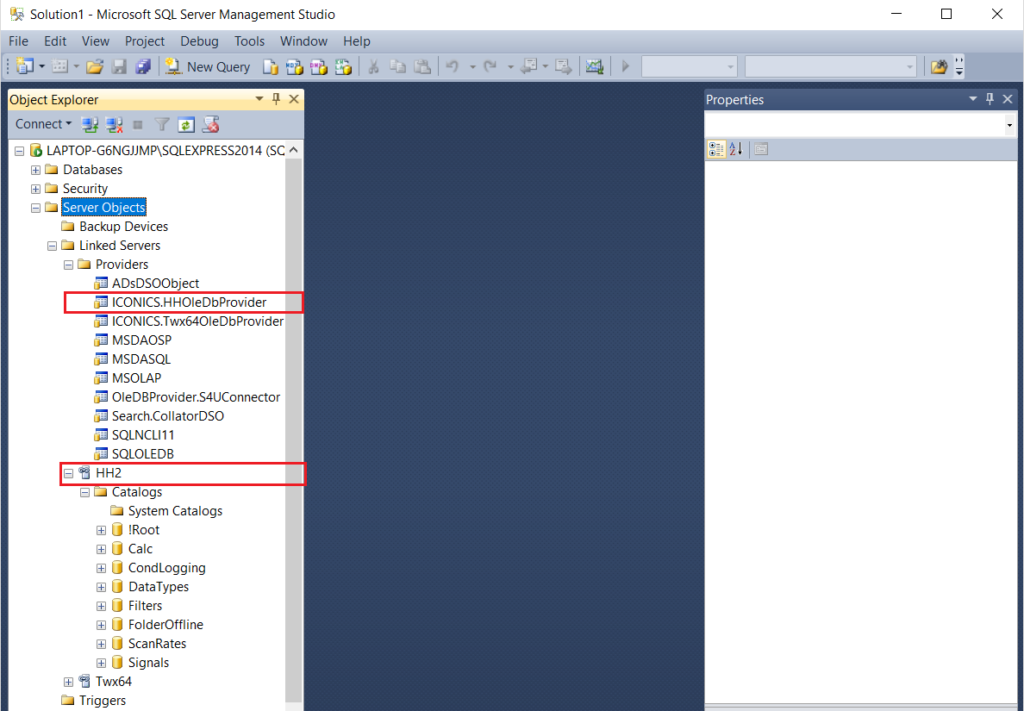Open the View menu
Viewport: 1024px width, 711px height.
pyautogui.click(x=95, y=40)
